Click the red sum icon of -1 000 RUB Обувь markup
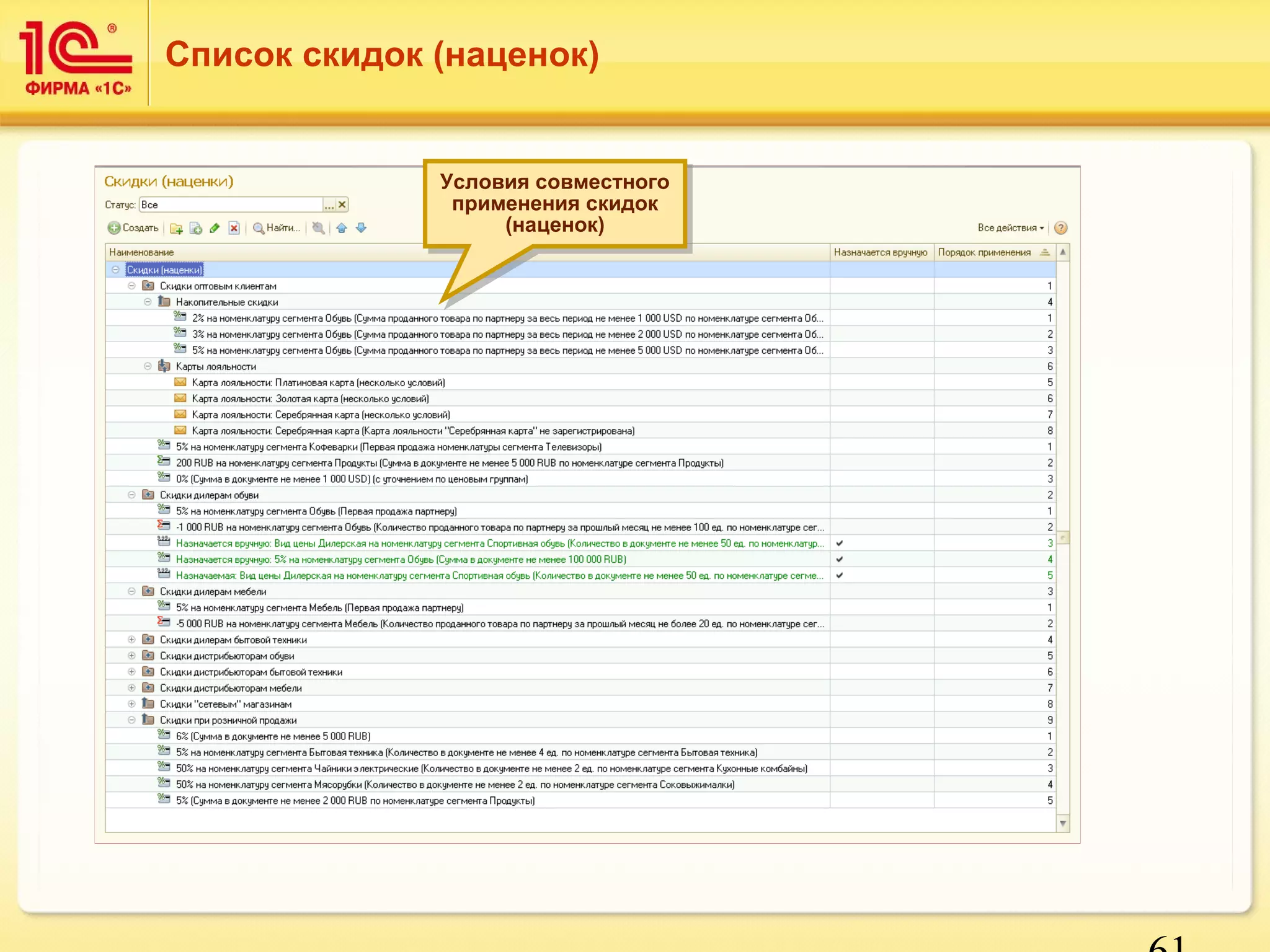The image size is (1270, 952). pyautogui.click(x=164, y=526)
